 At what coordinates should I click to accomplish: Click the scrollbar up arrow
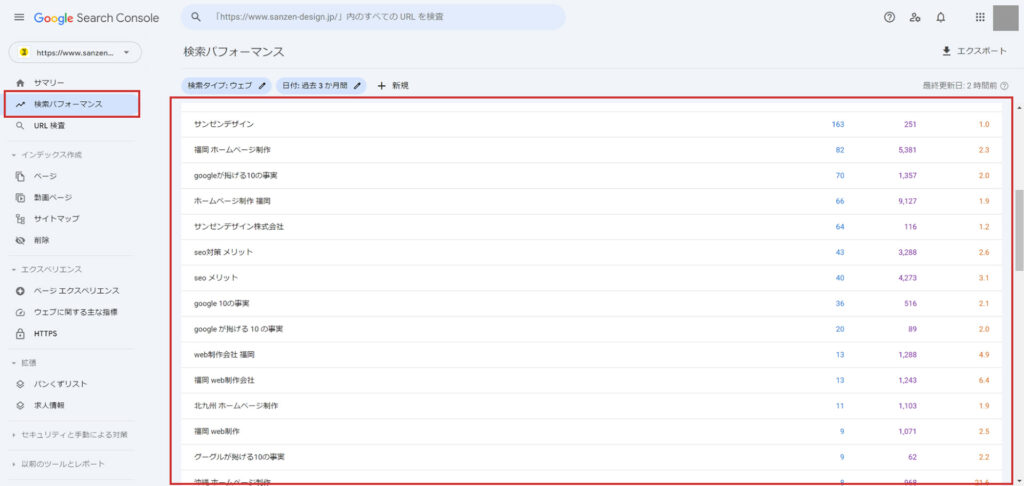point(1019,107)
